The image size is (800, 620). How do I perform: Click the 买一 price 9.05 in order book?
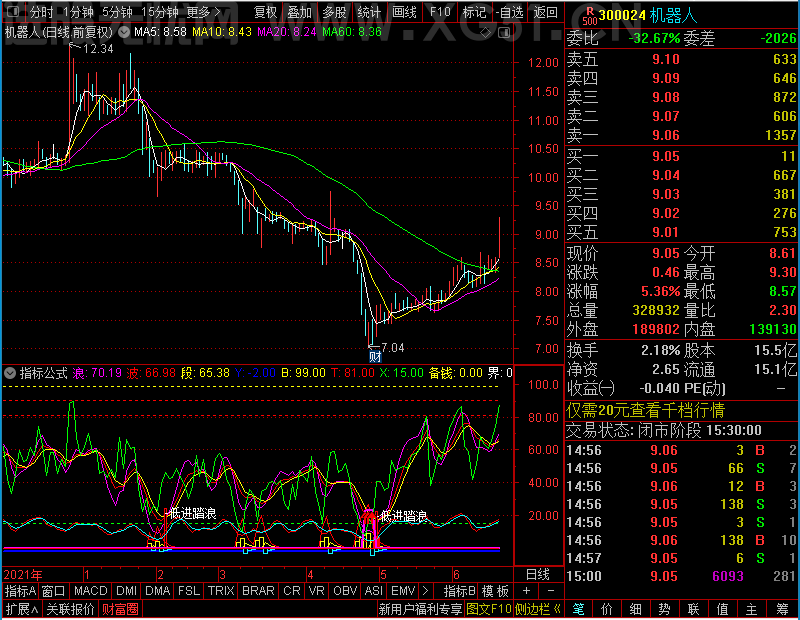[x=666, y=156]
